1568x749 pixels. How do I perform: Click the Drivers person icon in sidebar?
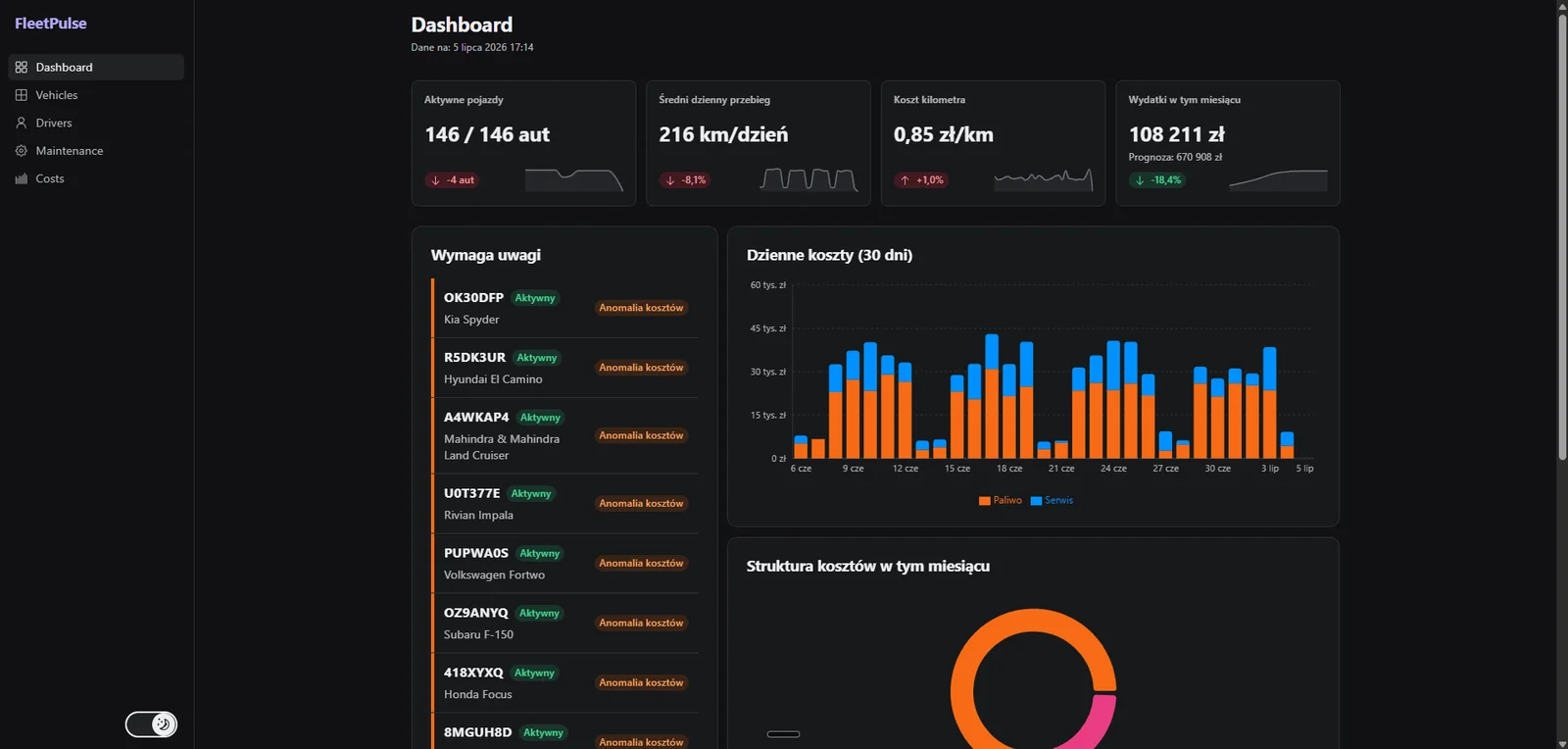(x=22, y=123)
